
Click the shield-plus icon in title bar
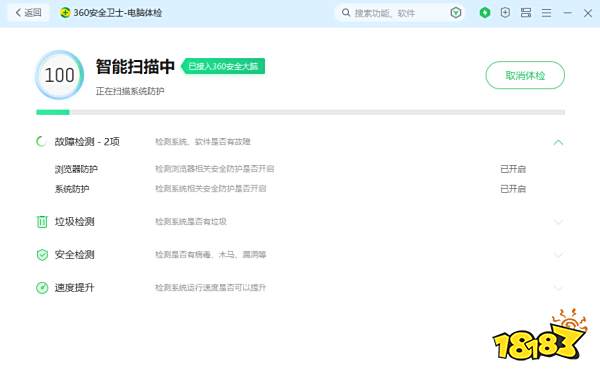coord(505,13)
